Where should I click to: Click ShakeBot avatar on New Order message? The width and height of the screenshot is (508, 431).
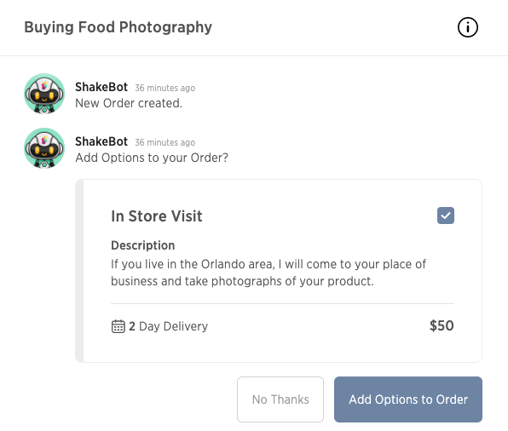pos(44,94)
